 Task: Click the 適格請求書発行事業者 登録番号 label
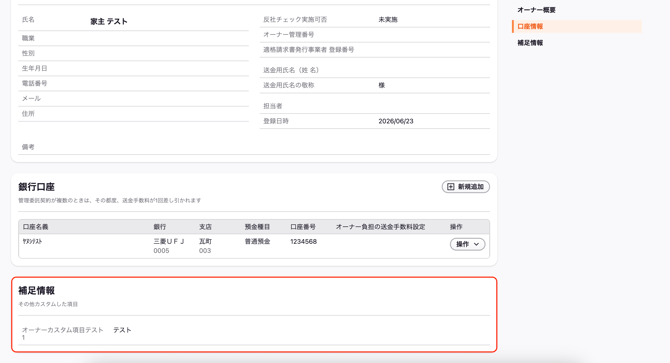coord(309,50)
